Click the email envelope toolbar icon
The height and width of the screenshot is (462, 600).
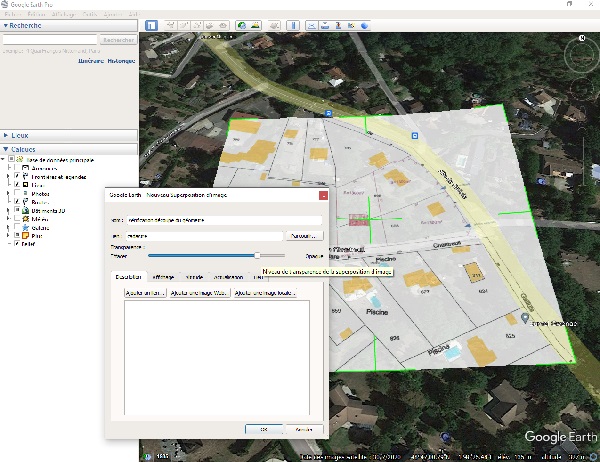[x=312, y=24]
